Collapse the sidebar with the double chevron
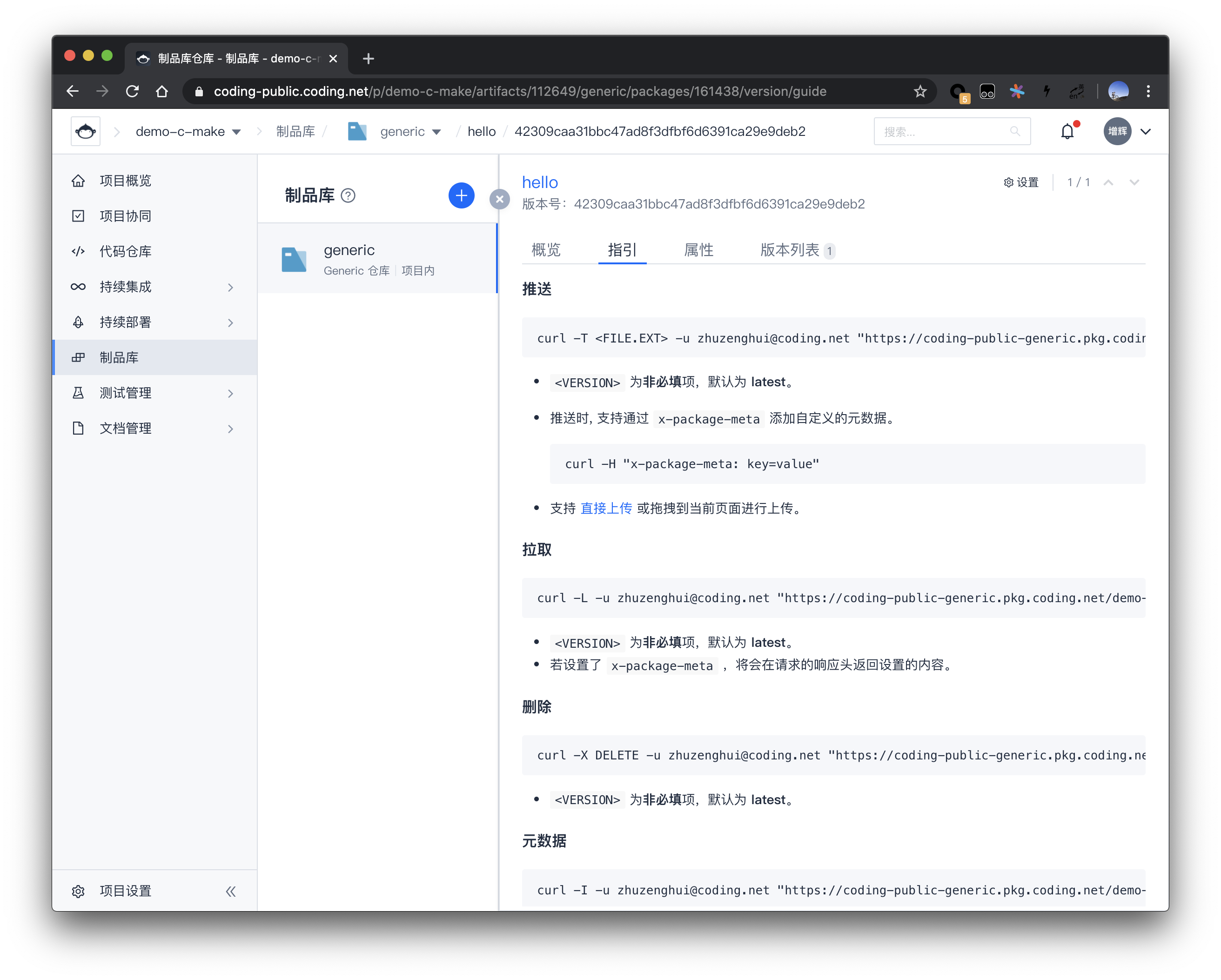Viewport: 1221px width, 980px height. coord(230,891)
